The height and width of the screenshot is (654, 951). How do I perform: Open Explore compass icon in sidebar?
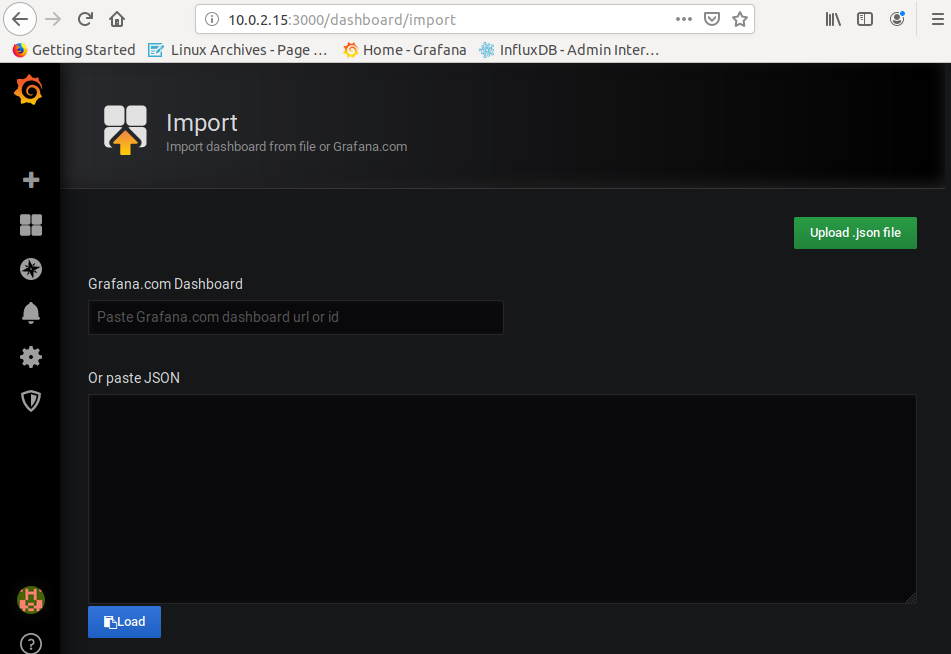point(31,269)
